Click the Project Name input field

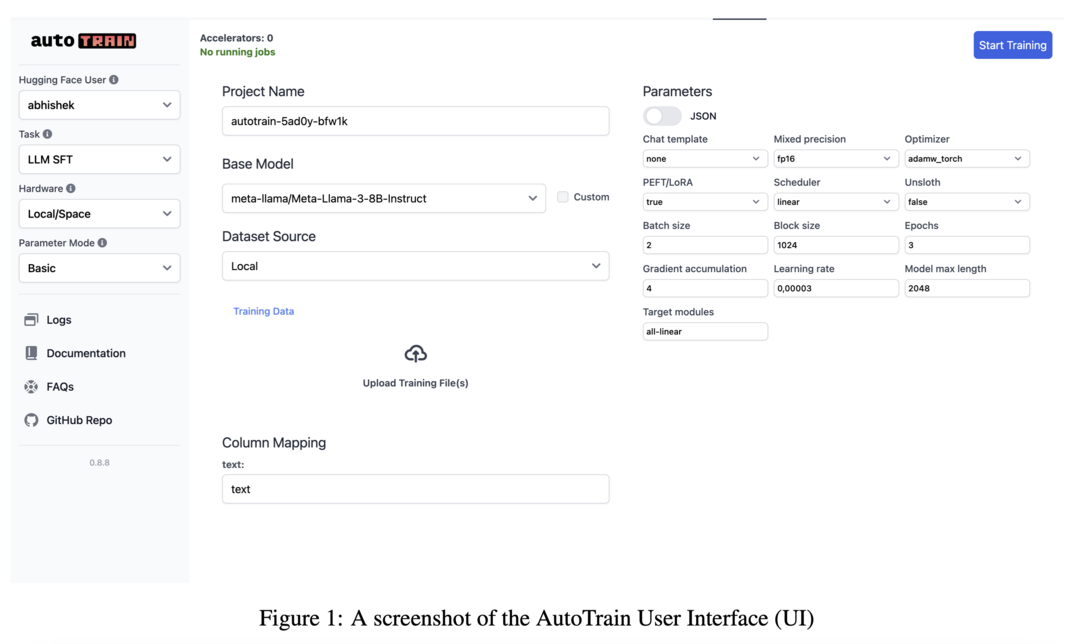click(x=415, y=121)
